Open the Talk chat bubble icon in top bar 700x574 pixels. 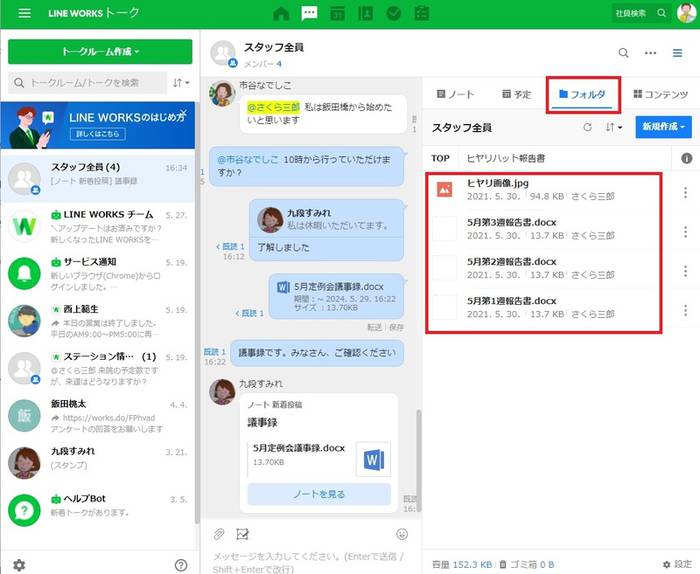309,13
